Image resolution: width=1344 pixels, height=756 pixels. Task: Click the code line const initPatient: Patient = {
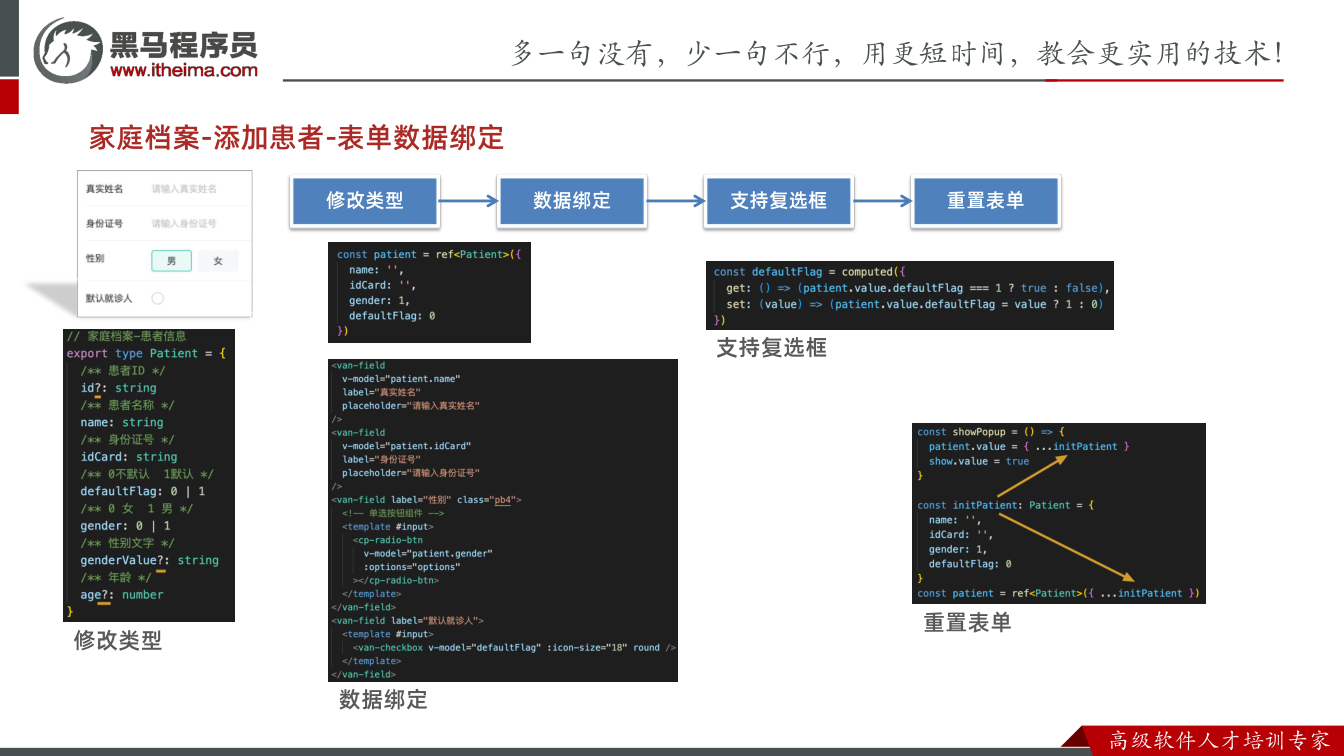coord(1006,505)
